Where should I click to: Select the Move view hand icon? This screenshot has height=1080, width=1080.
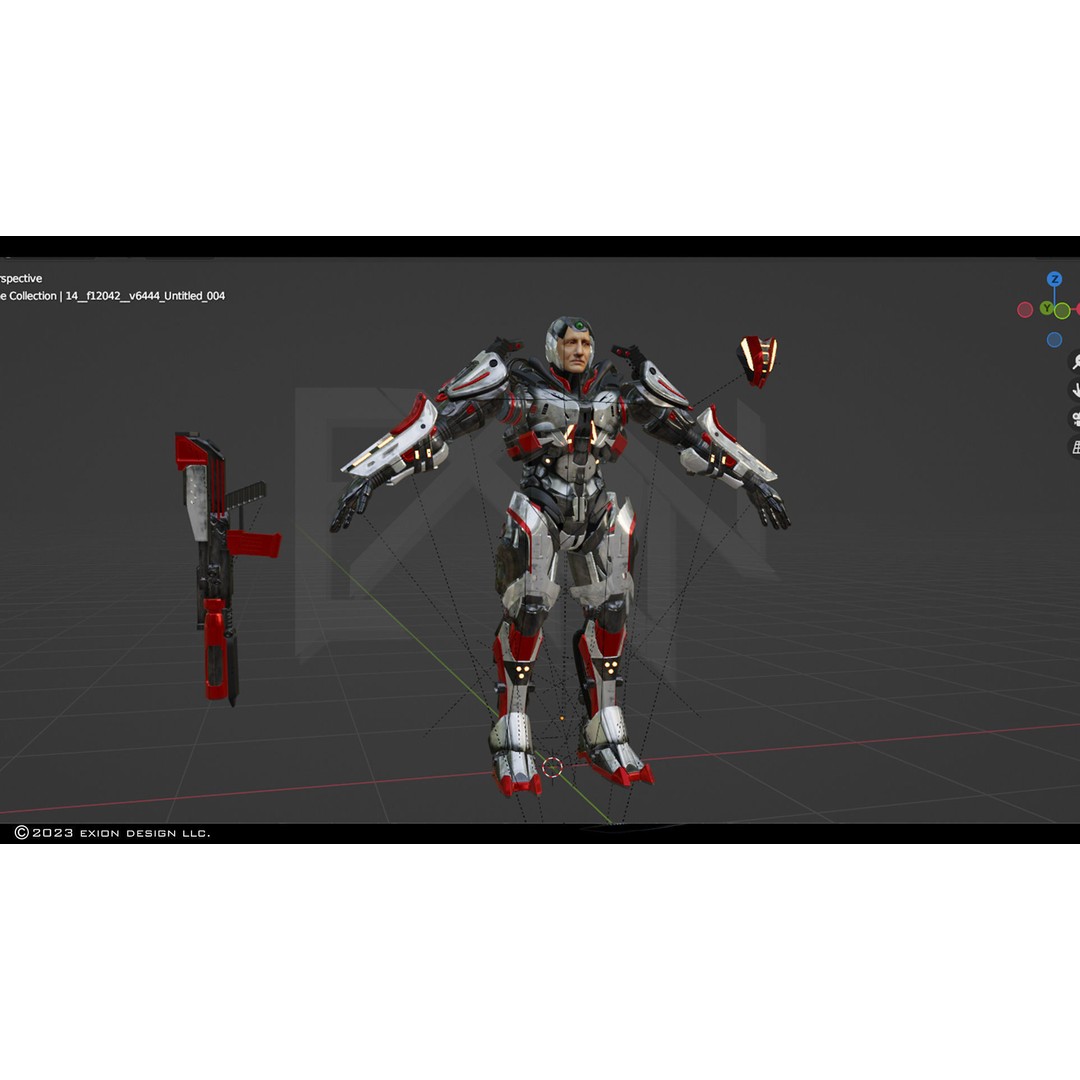(x=1075, y=387)
